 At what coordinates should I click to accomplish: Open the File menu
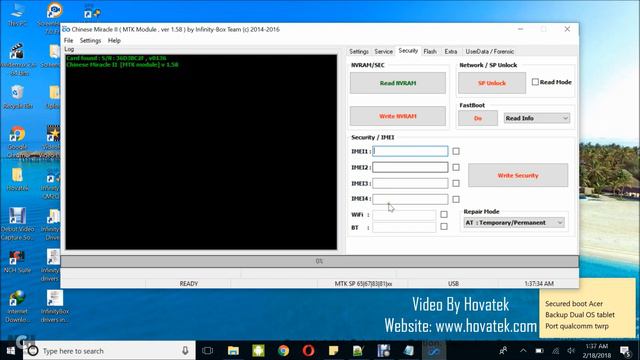point(68,40)
